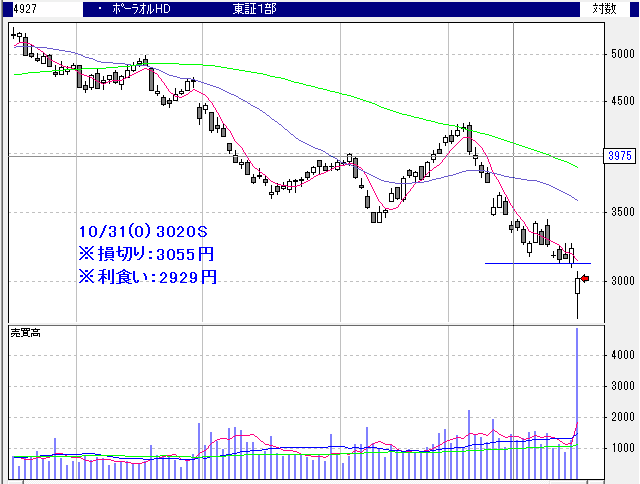Image resolution: width=640 pixels, height=484 pixels.
Task: Click the 3000 price axis label
Action: [x=622, y=281]
